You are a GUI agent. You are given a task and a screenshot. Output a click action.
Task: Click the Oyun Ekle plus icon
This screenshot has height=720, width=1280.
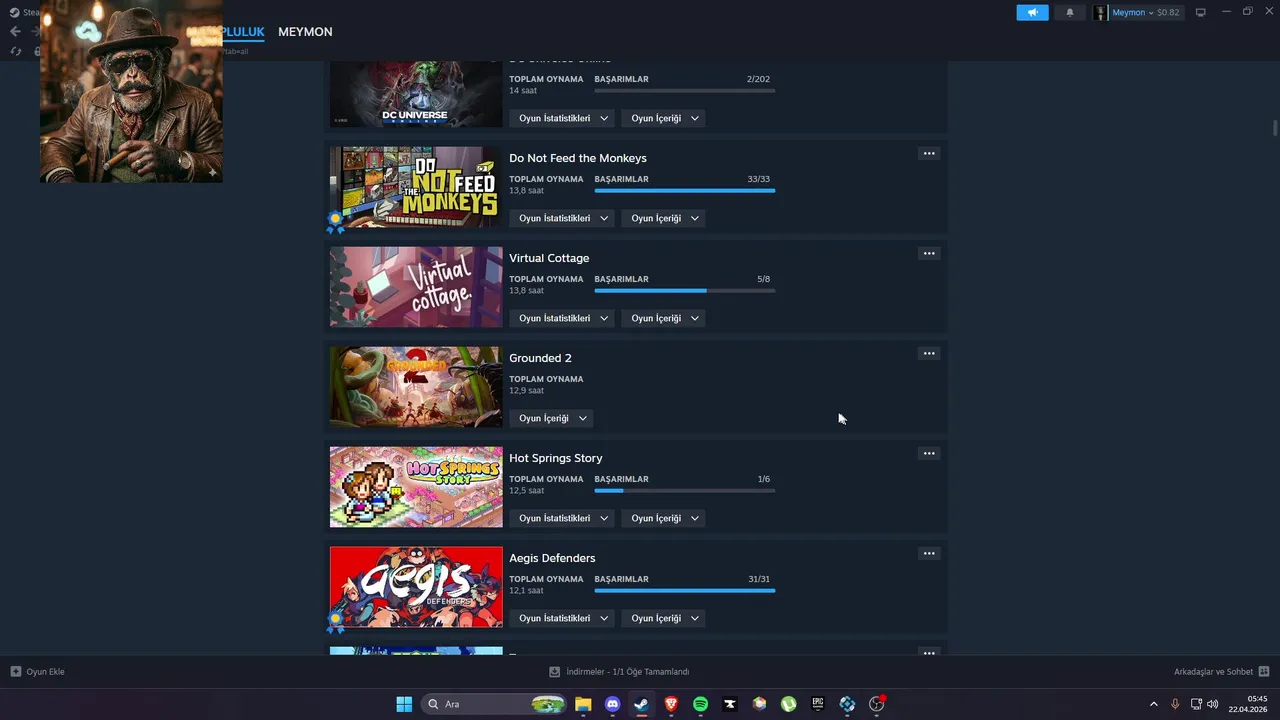(x=15, y=671)
